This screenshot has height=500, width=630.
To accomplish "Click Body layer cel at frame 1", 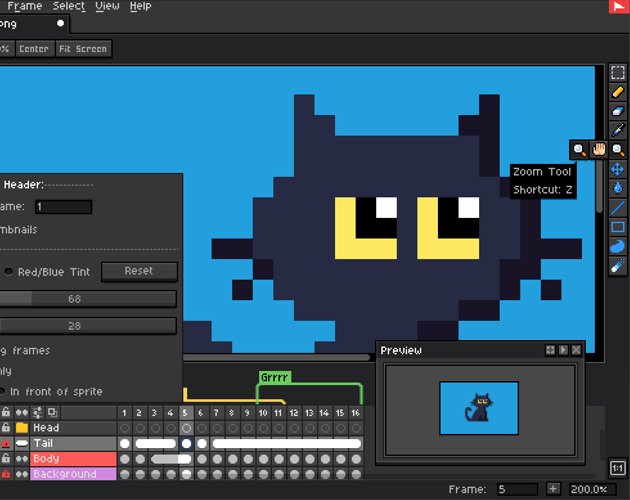I will point(125,459).
